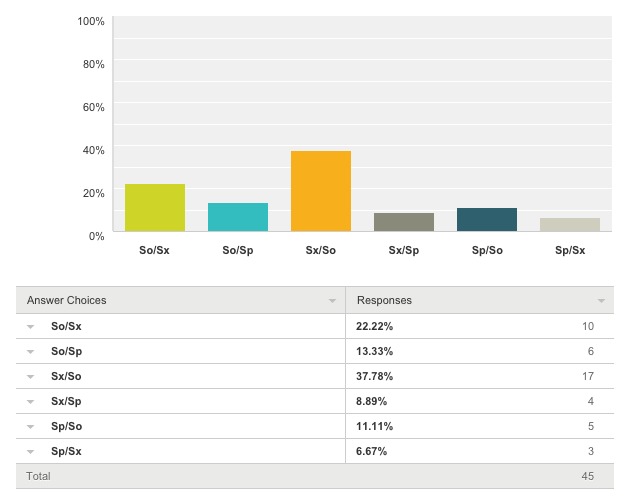Expand the Sx/So row arrow
Image resolution: width=627 pixels, height=498 pixels.
click(31, 377)
